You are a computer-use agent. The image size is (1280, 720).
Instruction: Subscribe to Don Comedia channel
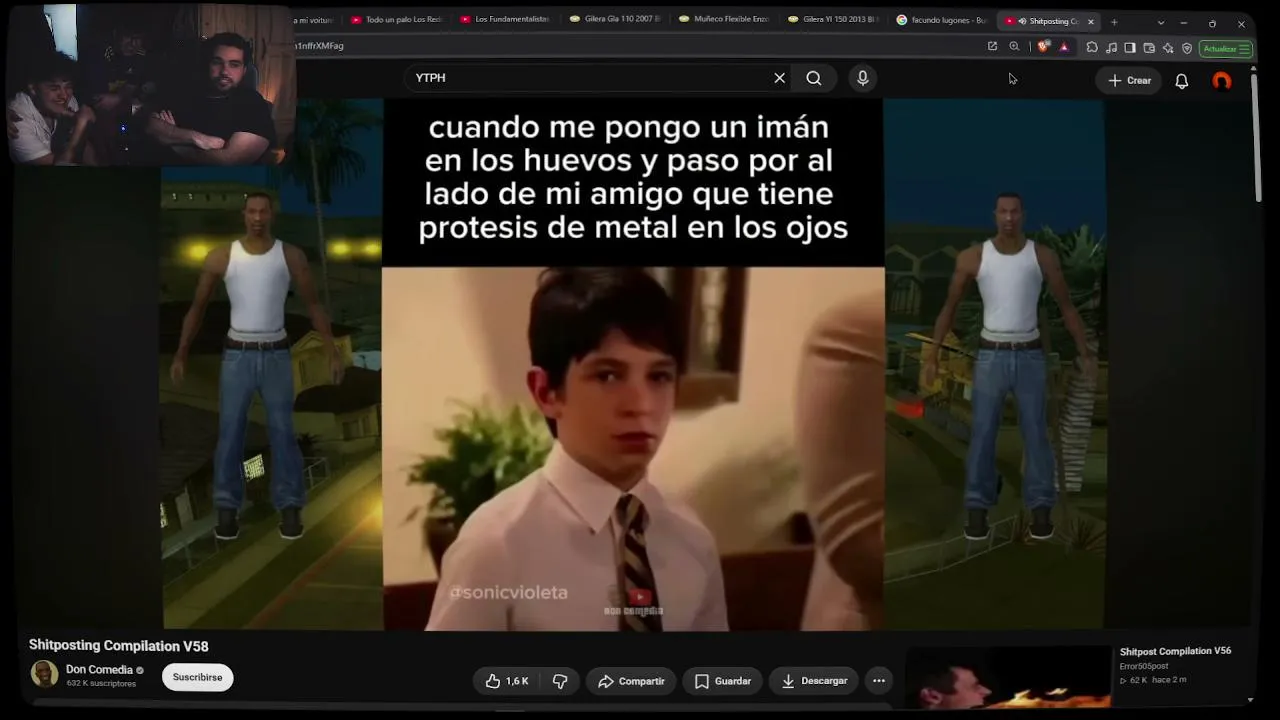tap(197, 677)
